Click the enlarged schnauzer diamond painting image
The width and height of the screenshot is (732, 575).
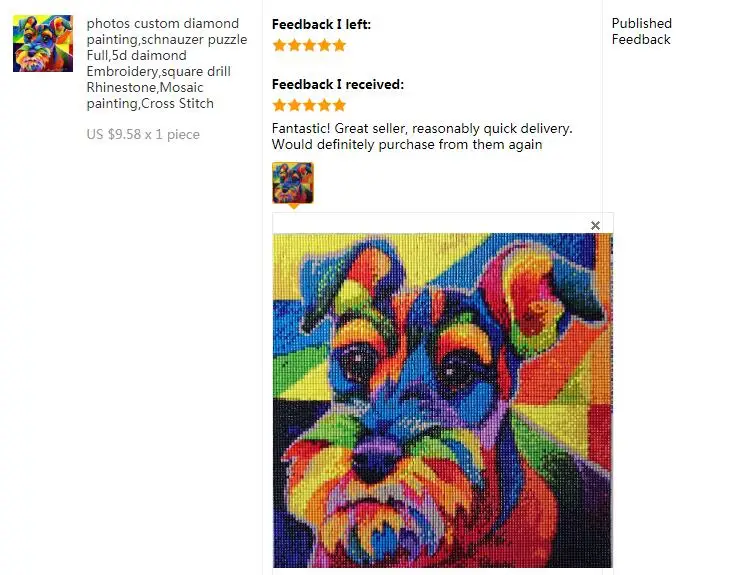[442, 400]
